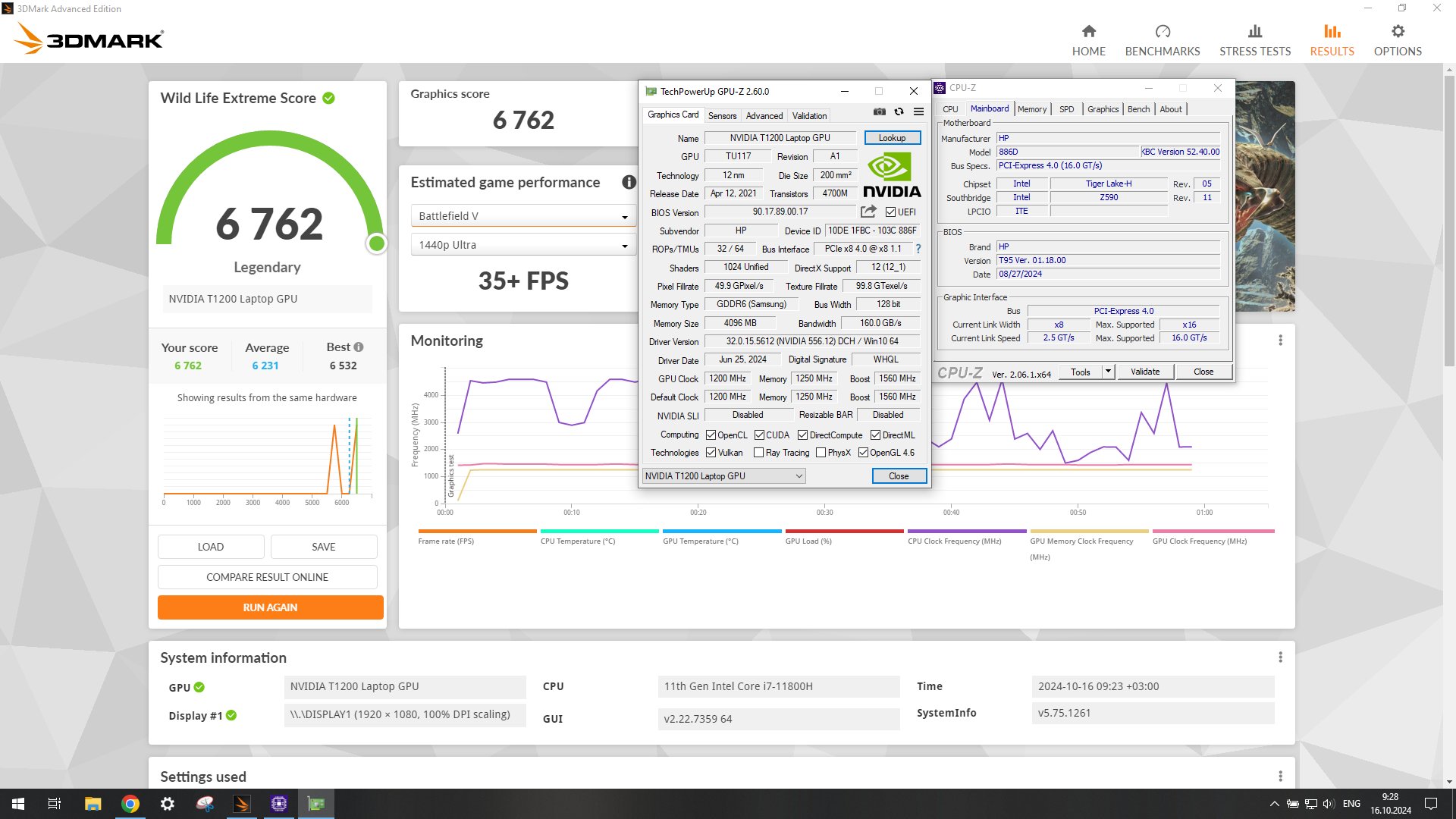Toggle the CUDA checkbox
Viewport: 1456px width, 819px height.
(759, 435)
